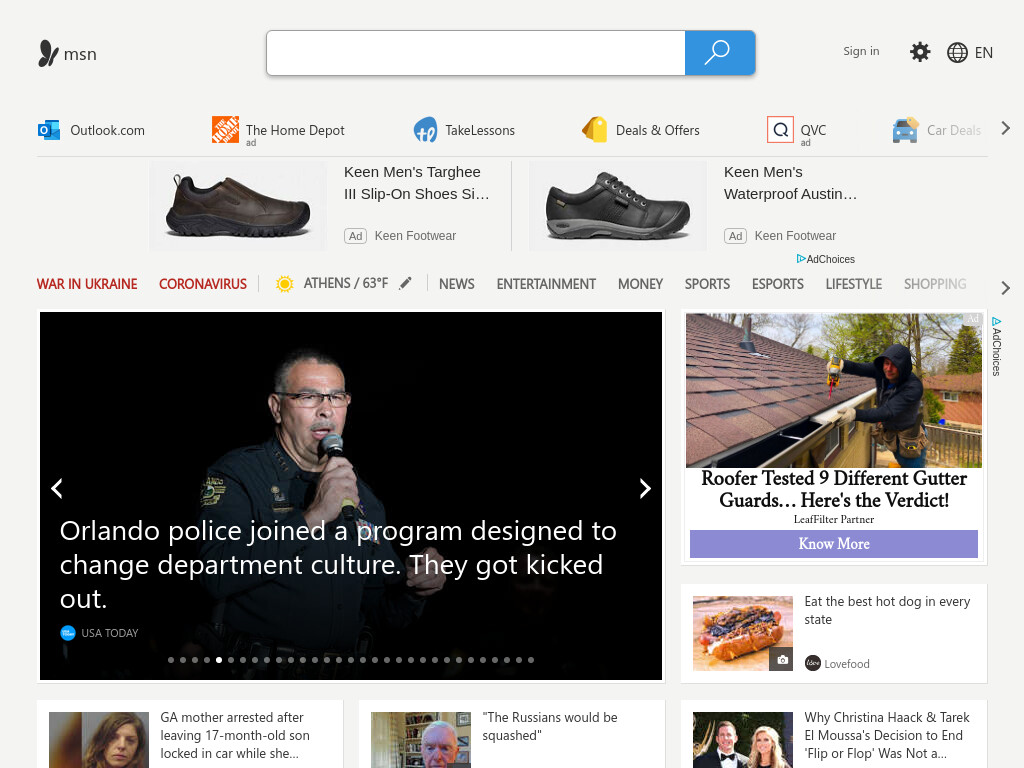Click the Car Deals car icon
The image size is (1024, 768).
[905, 130]
